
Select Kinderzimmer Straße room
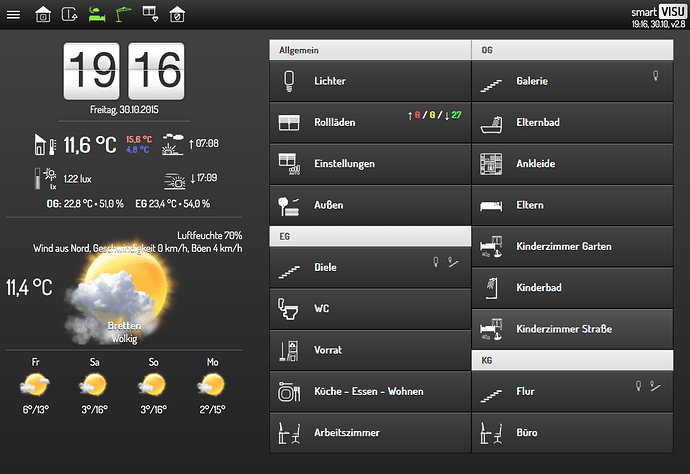[x=572, y=329]
